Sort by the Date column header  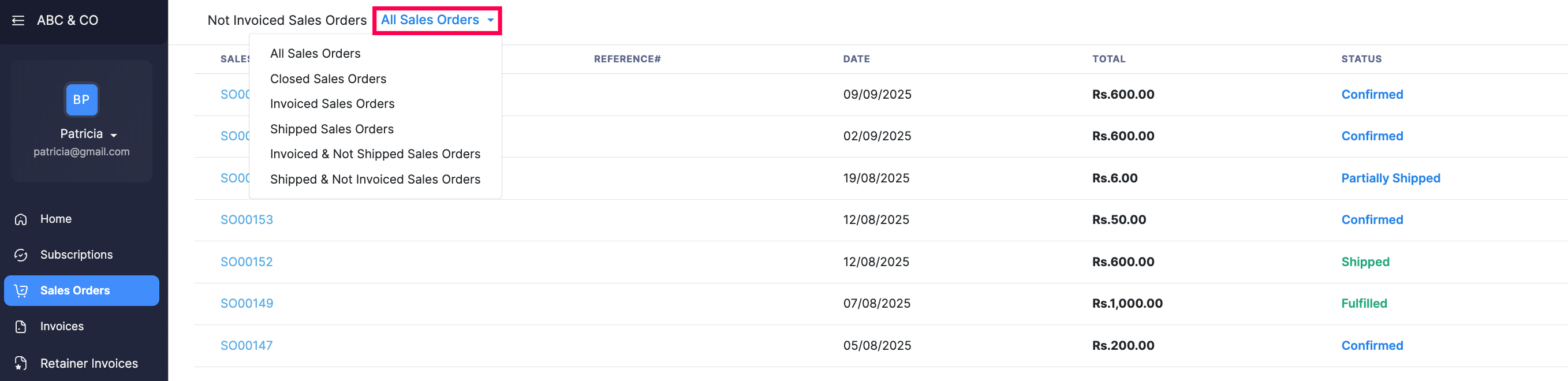[856, 59]
